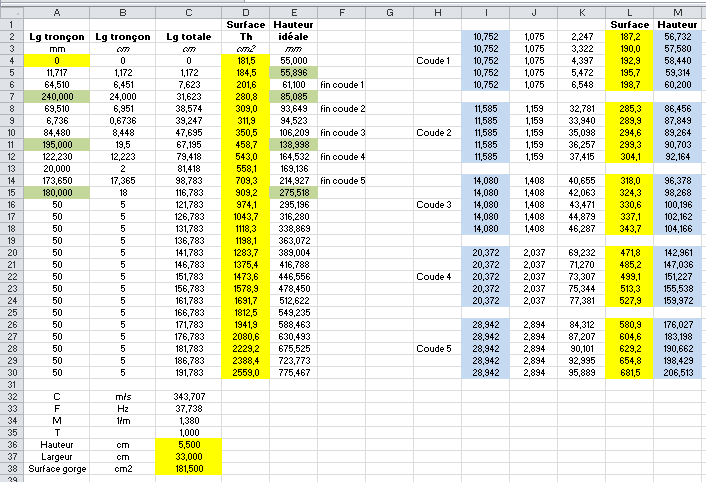Click cell 1,380 next to 1/m

[189, 420]
